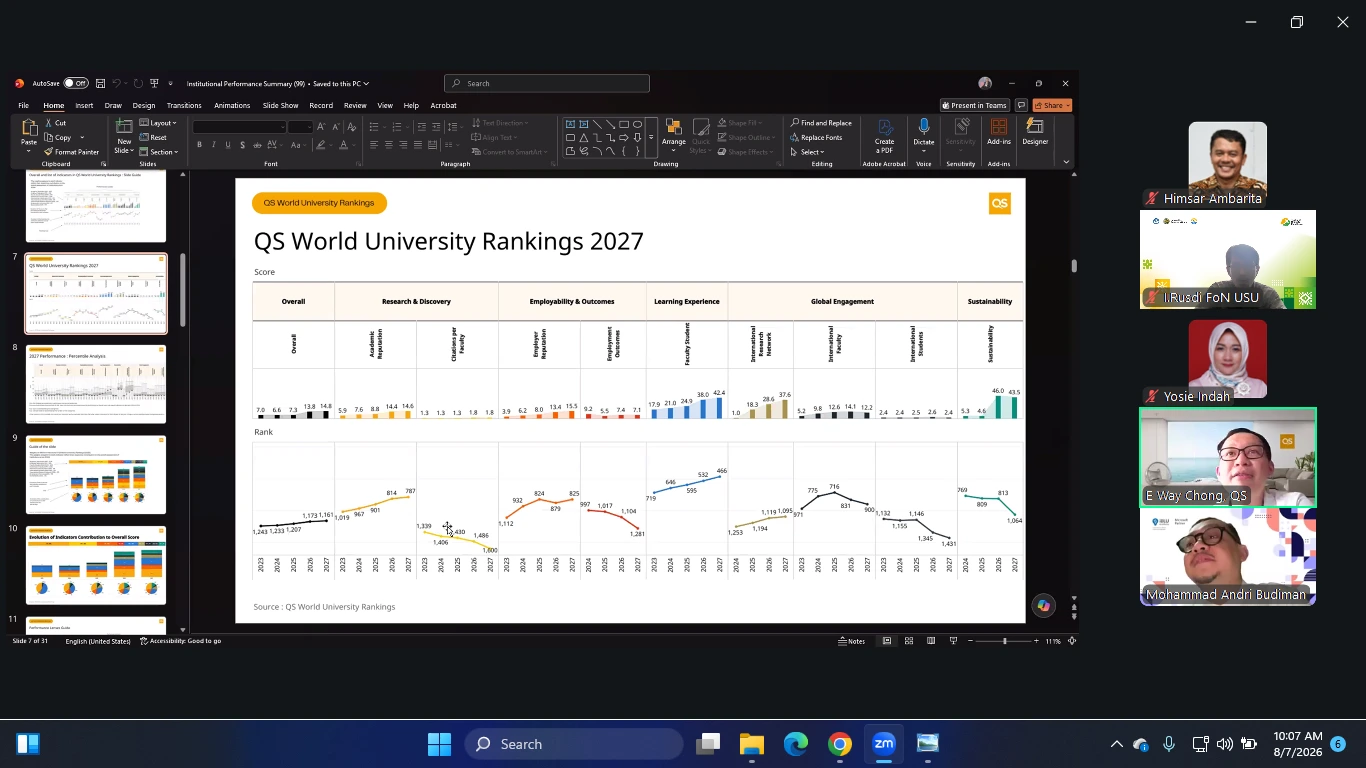1366x768 pixels.
Task: Select the Oval shape in shapes gallery
Action: tap(637, 125)
